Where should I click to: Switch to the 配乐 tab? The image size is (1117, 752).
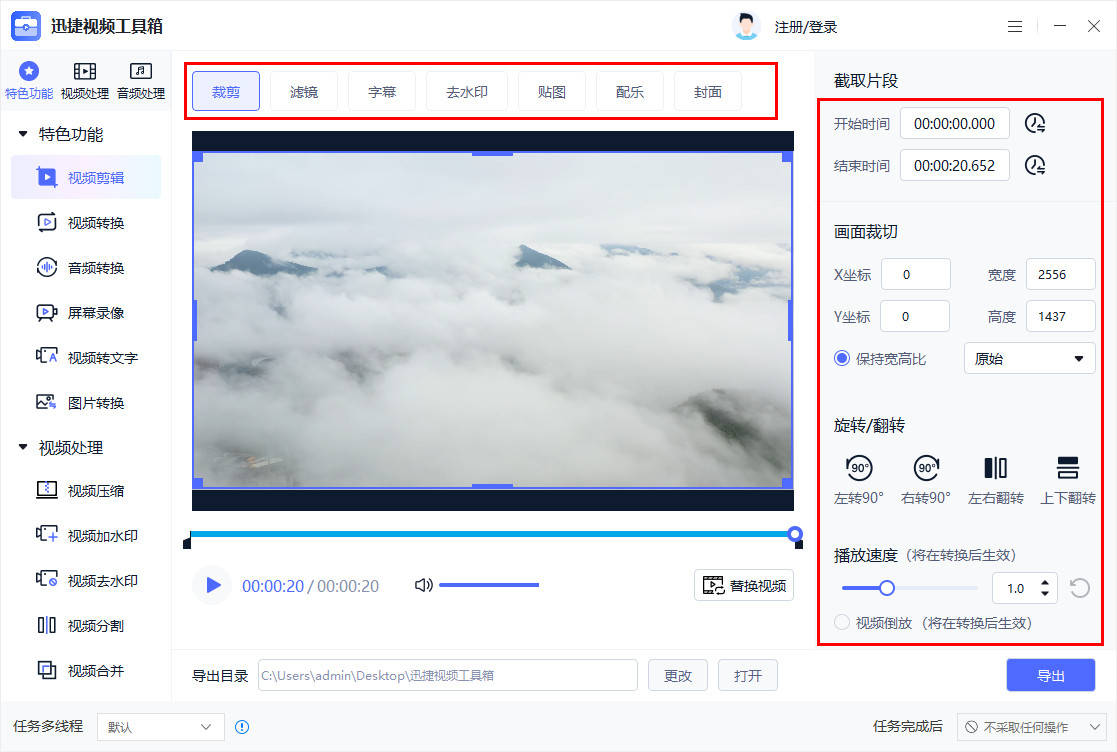pyautogui.click(x=630, y=91)
